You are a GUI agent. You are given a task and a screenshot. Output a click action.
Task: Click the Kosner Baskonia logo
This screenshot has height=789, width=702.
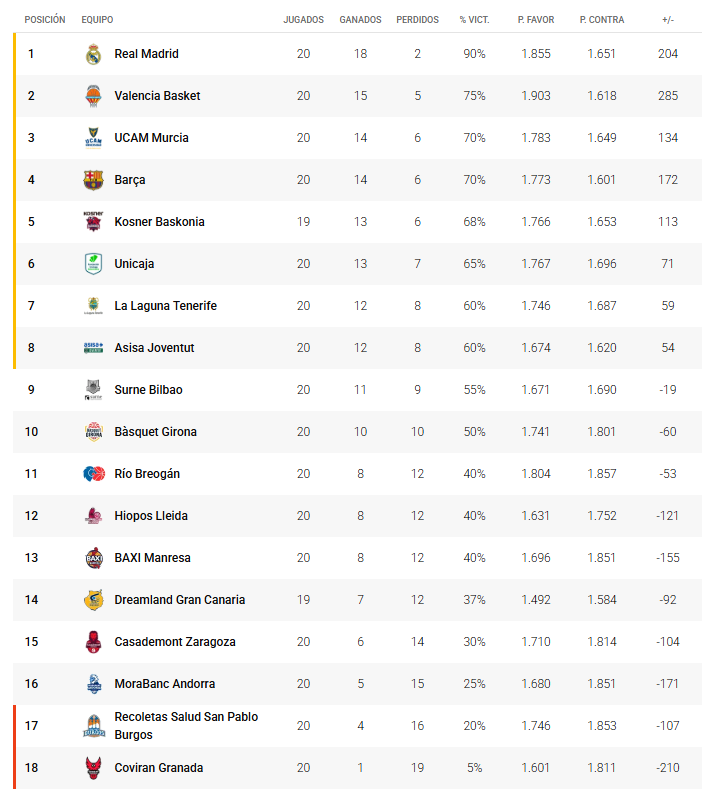pyautogui.click(x=93, y=222)
